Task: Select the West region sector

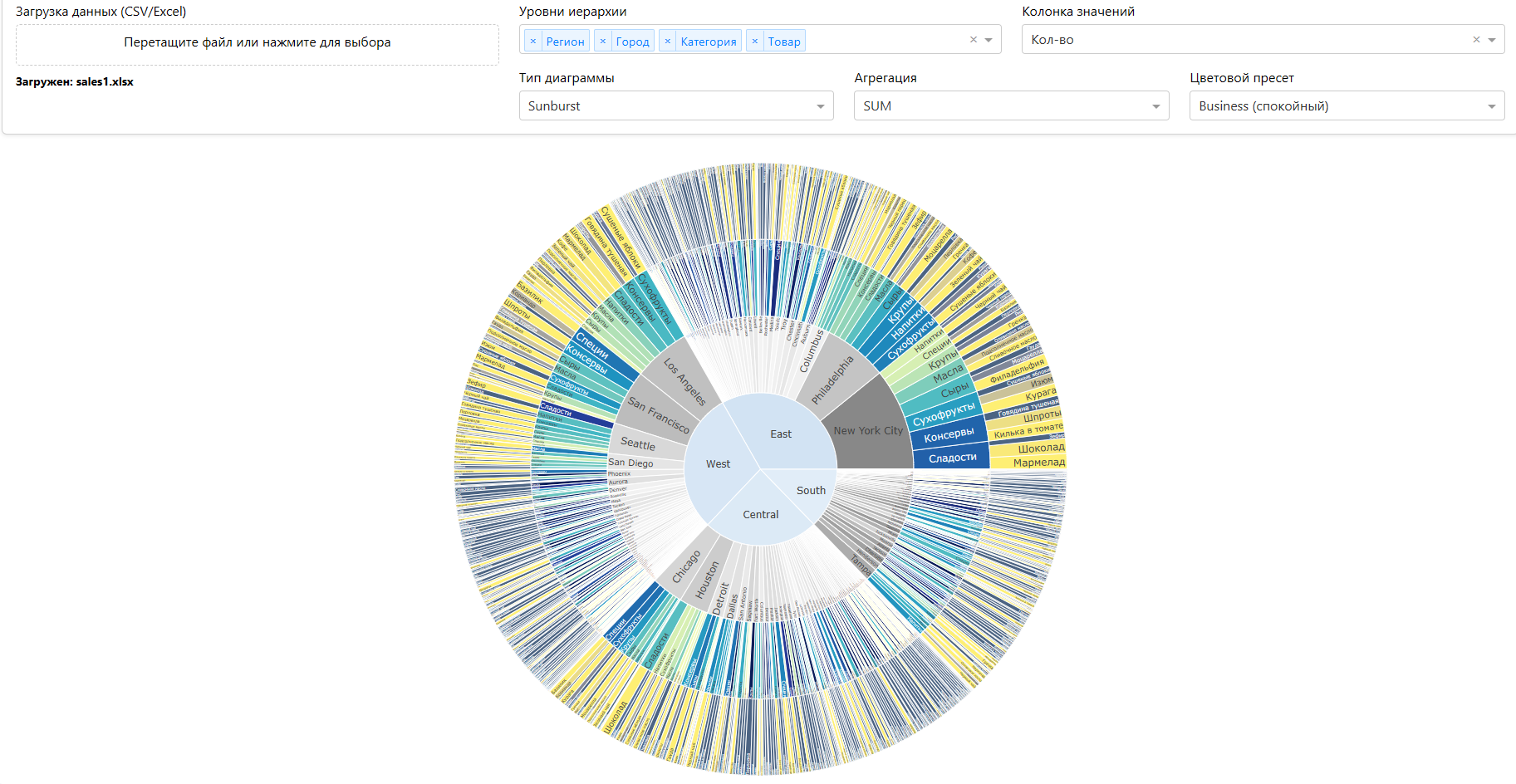Action: 717,465
